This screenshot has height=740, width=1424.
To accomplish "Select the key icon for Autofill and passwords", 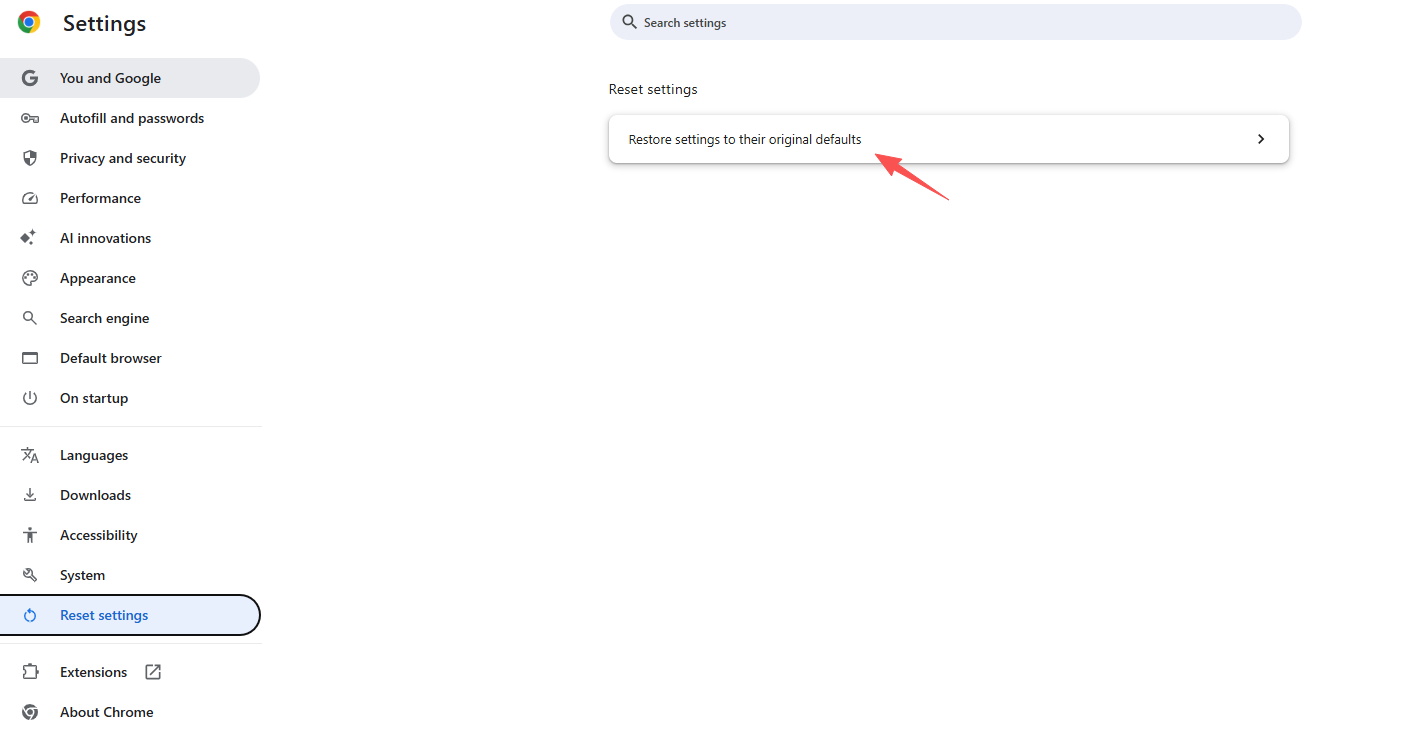I will [x=30, y=118].
